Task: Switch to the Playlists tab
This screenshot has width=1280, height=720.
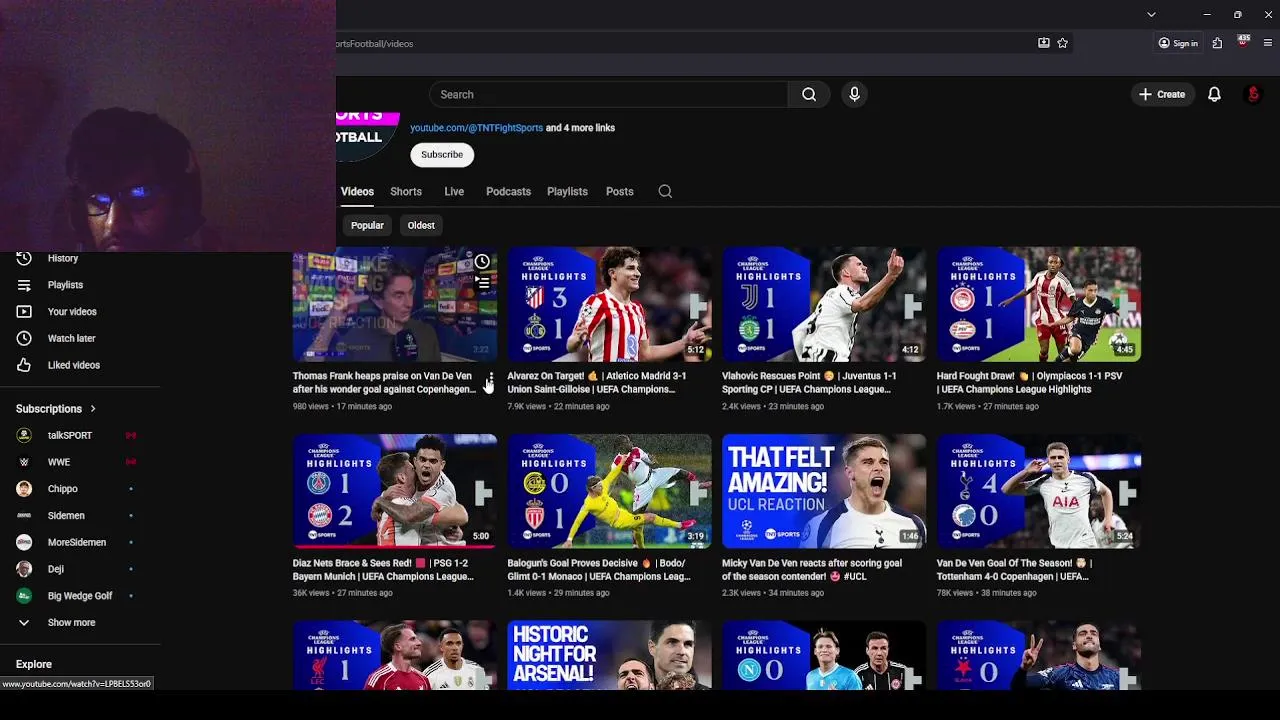Action: tap(567, 191)
